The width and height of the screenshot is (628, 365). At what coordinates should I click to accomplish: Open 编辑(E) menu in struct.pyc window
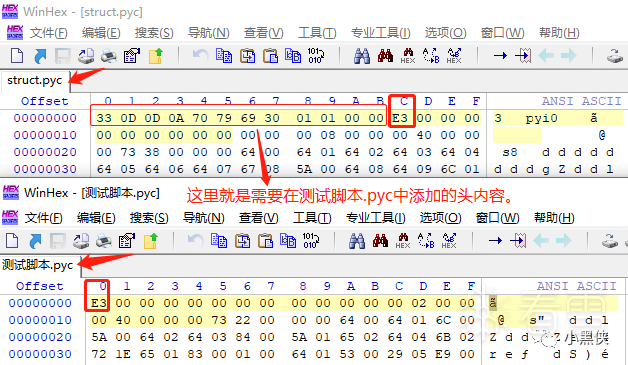[101, 33]
